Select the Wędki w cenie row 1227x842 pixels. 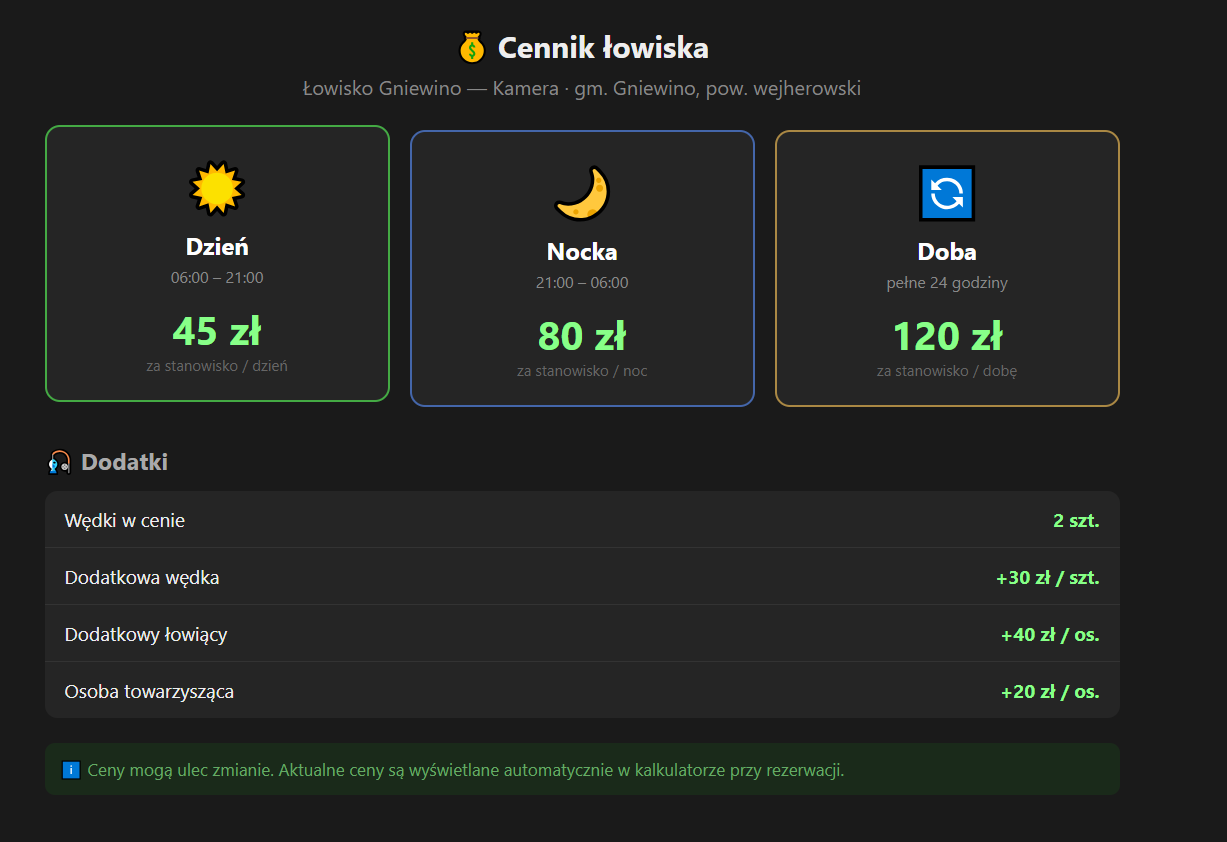click(x=125, y=520)
